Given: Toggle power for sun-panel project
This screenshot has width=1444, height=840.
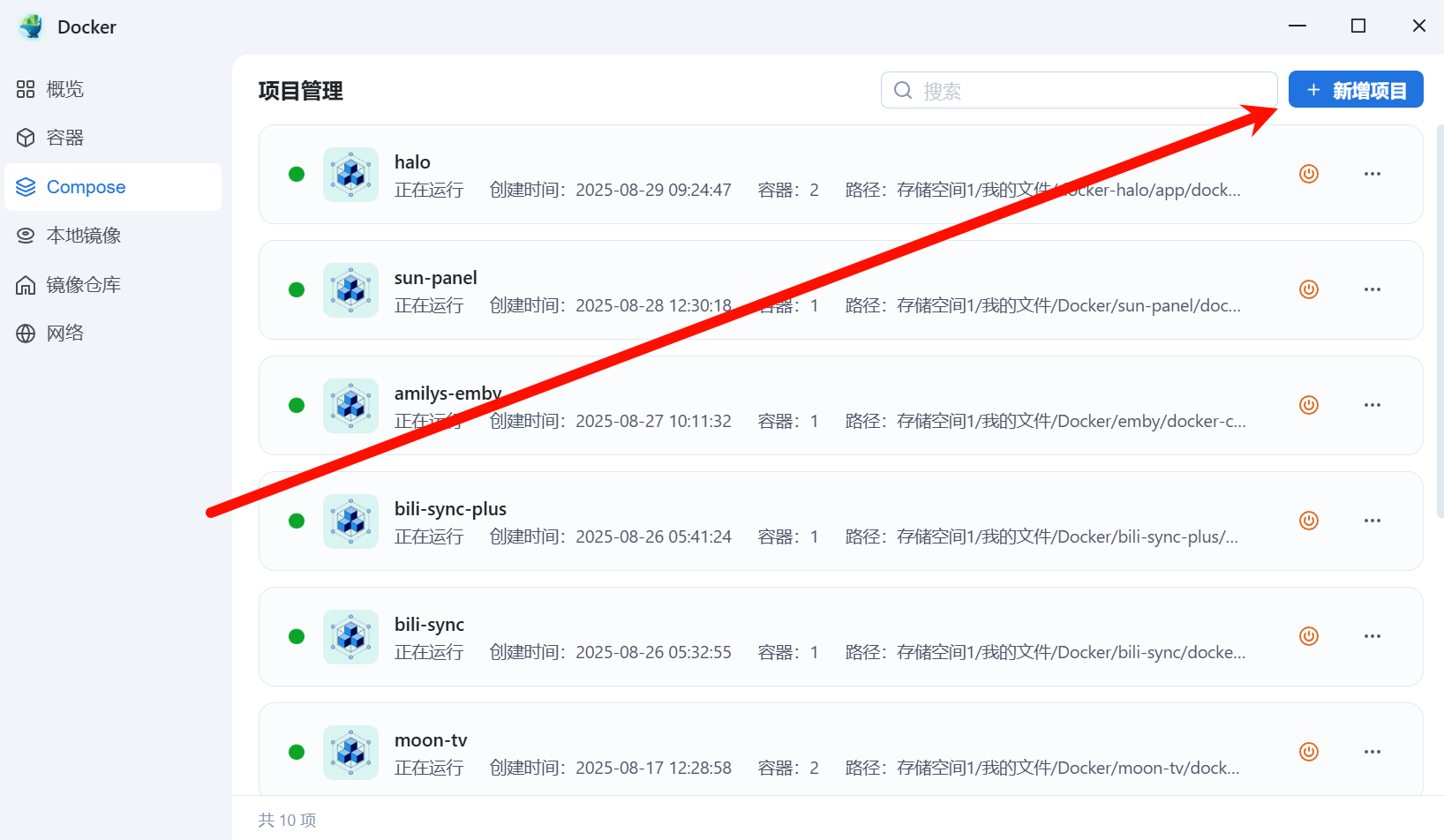Looking at the screenshot, I should (x=1309, y=289).
